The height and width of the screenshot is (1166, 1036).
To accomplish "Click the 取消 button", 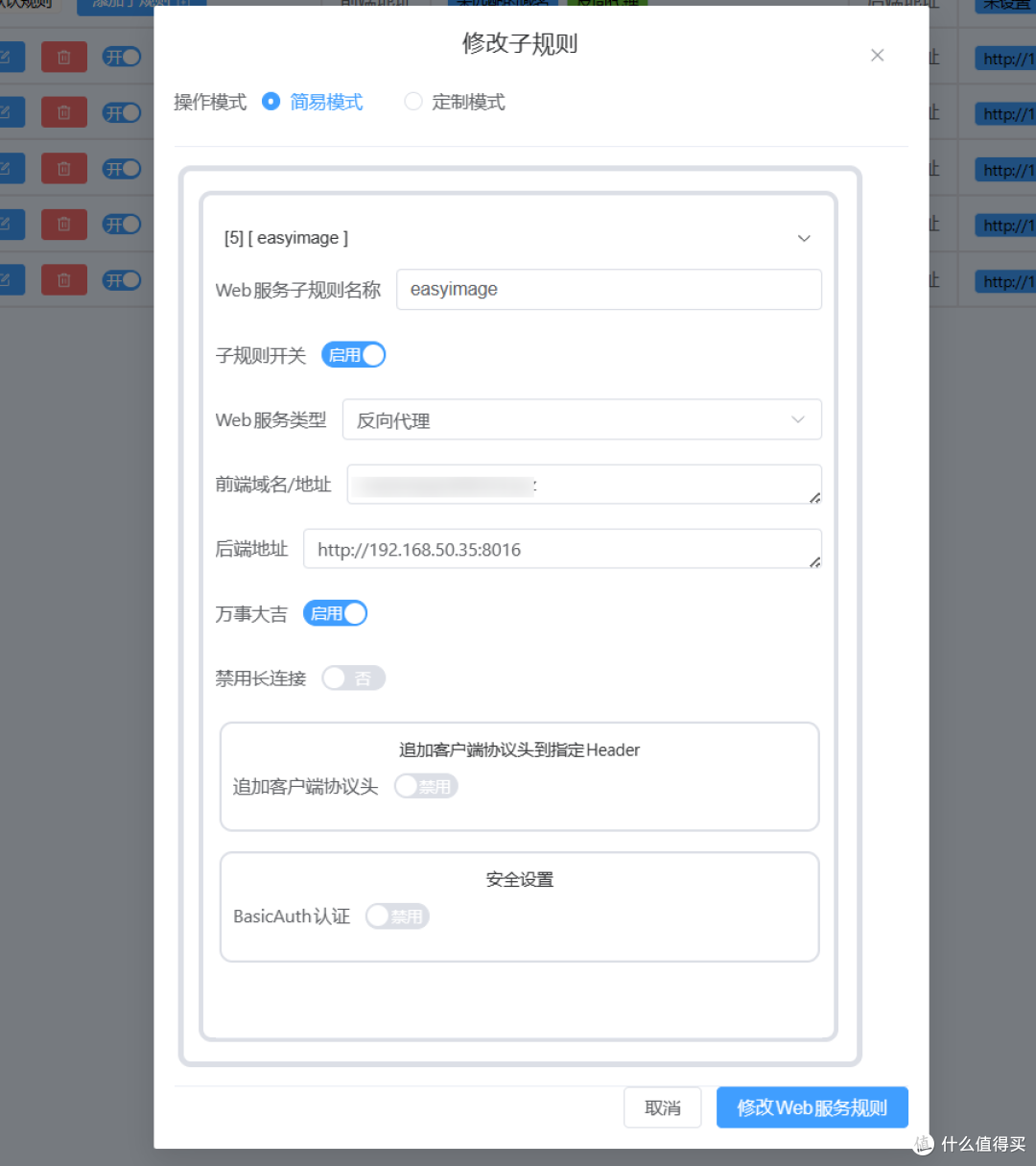I will coord(662,1107).
